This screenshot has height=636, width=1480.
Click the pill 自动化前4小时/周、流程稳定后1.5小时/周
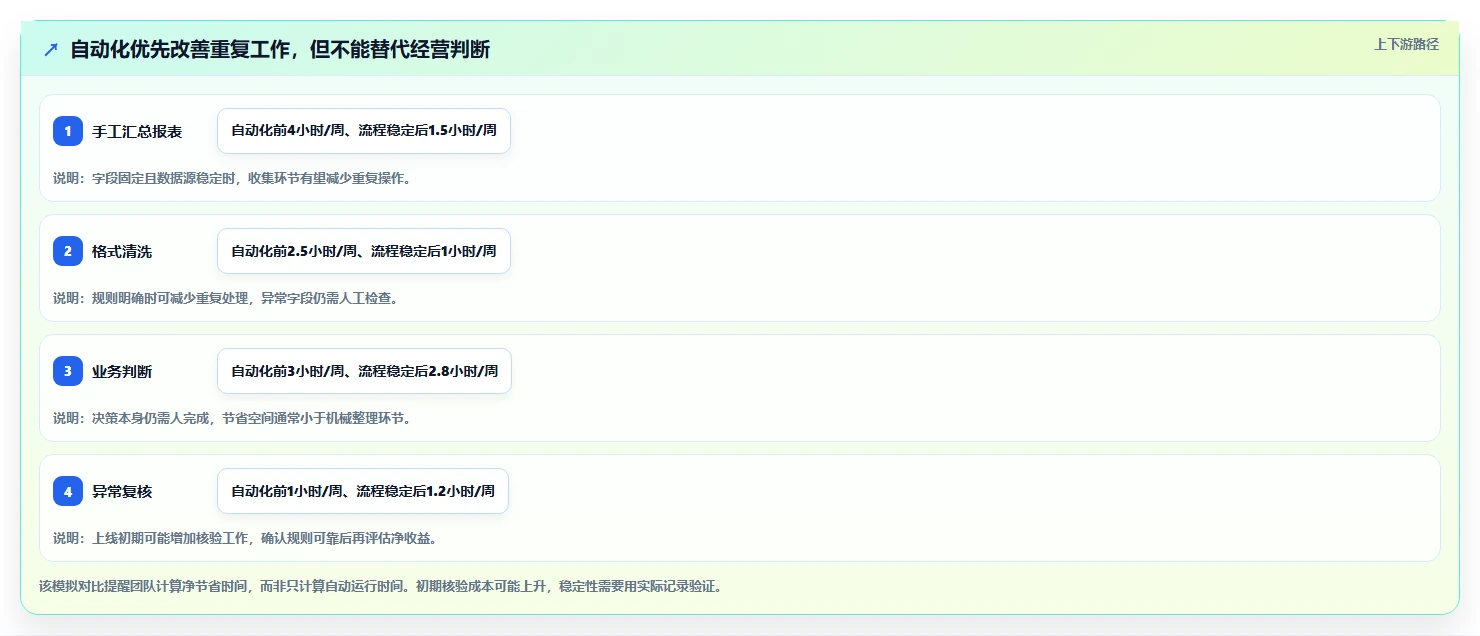tap(364, 131)
